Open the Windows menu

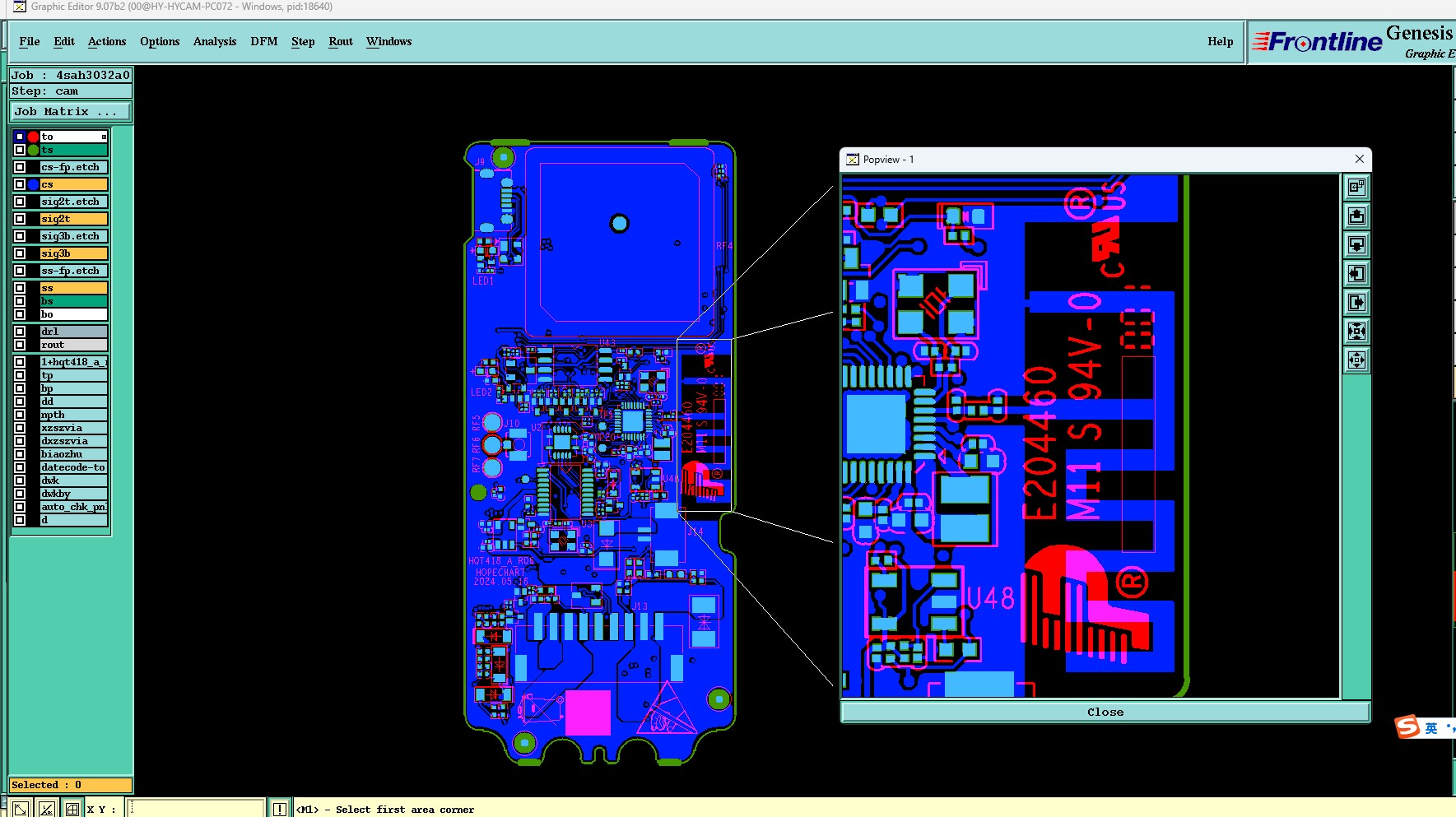[x=389, y=41]
